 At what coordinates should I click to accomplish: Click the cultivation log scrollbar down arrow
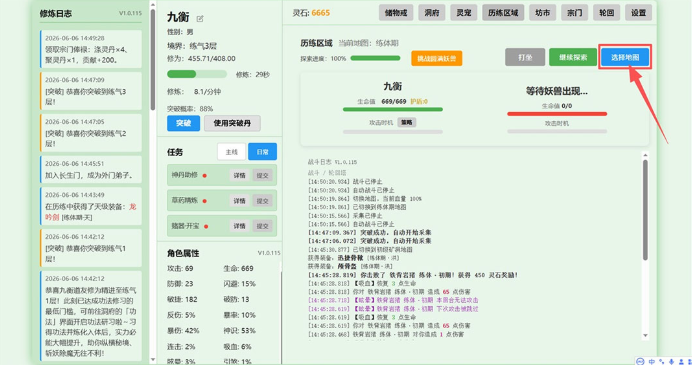coord(153,360)
